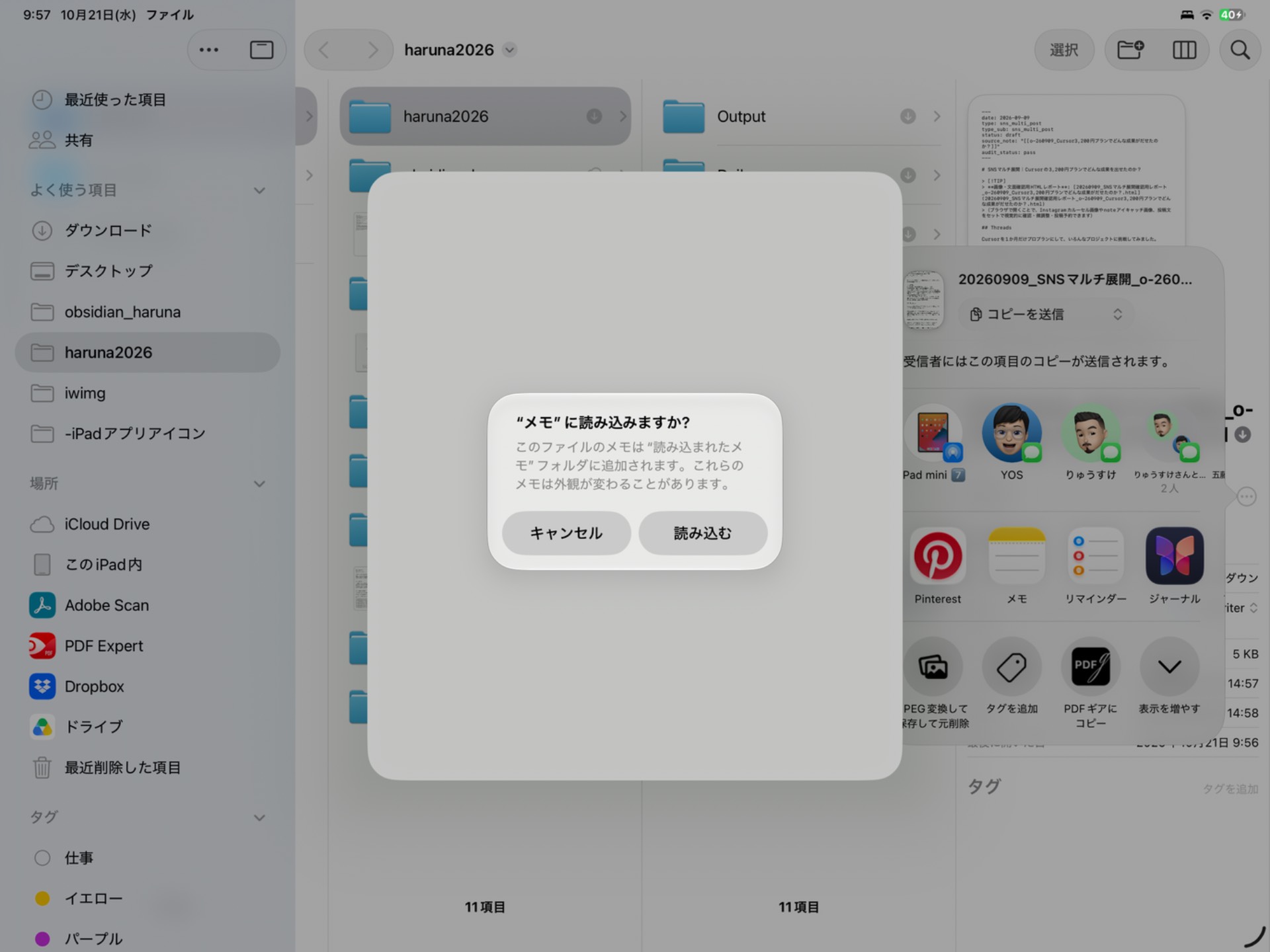Screen dimensions: 1270x952
Task: Collapse the 場所 section chevron
Action: [x=259, y=484]
